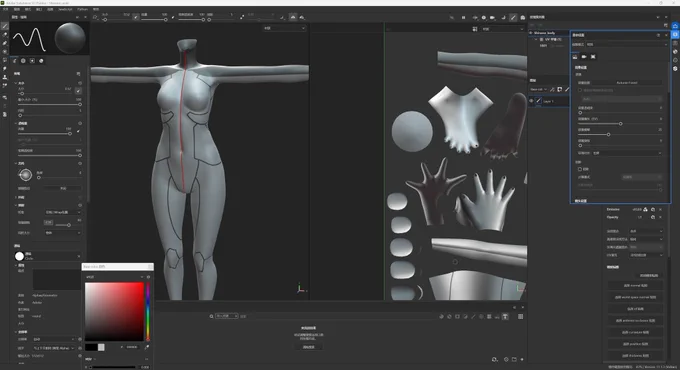
Task: Open color picker settings gear
Action: point(148,277)
